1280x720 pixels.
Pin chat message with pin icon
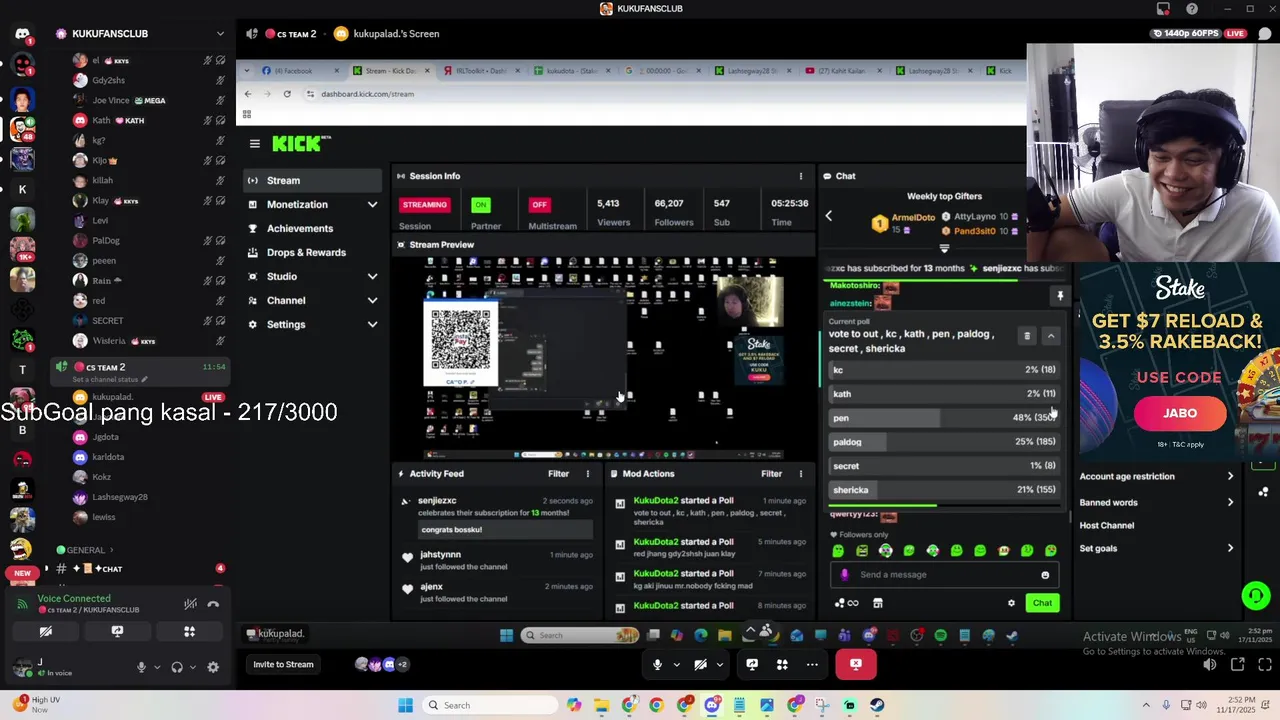coord(1060,296)
